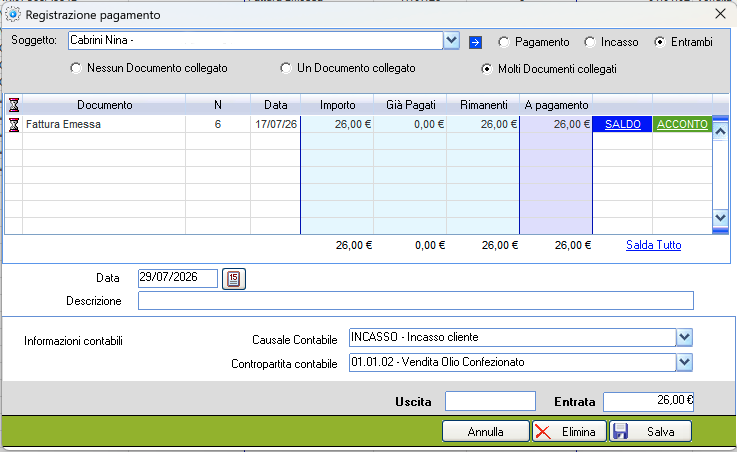Close the Registrazione pagamento dialog
The height and width of the screenshot is (452, 737).
pyautogui.click(x=720, y=14)
